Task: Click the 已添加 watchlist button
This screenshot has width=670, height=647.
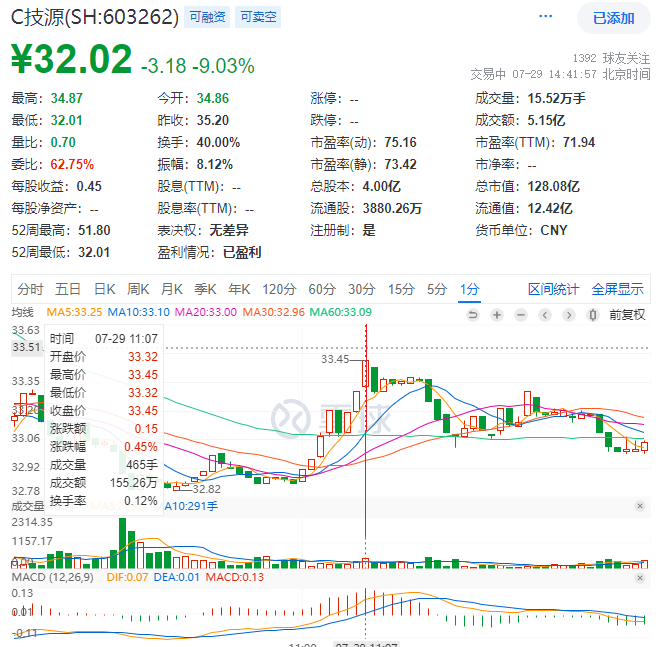Action: pos(614,18)
